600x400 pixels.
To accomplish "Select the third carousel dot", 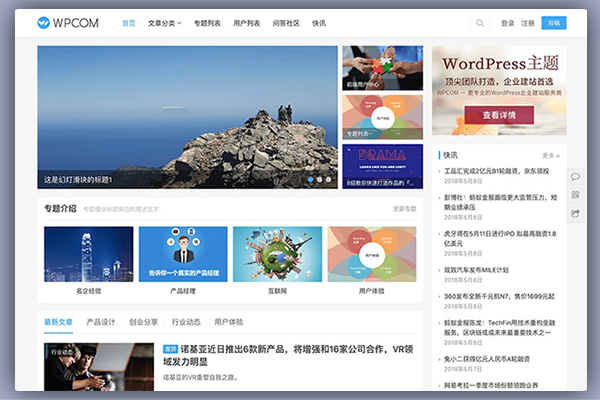I will (329, 179).
